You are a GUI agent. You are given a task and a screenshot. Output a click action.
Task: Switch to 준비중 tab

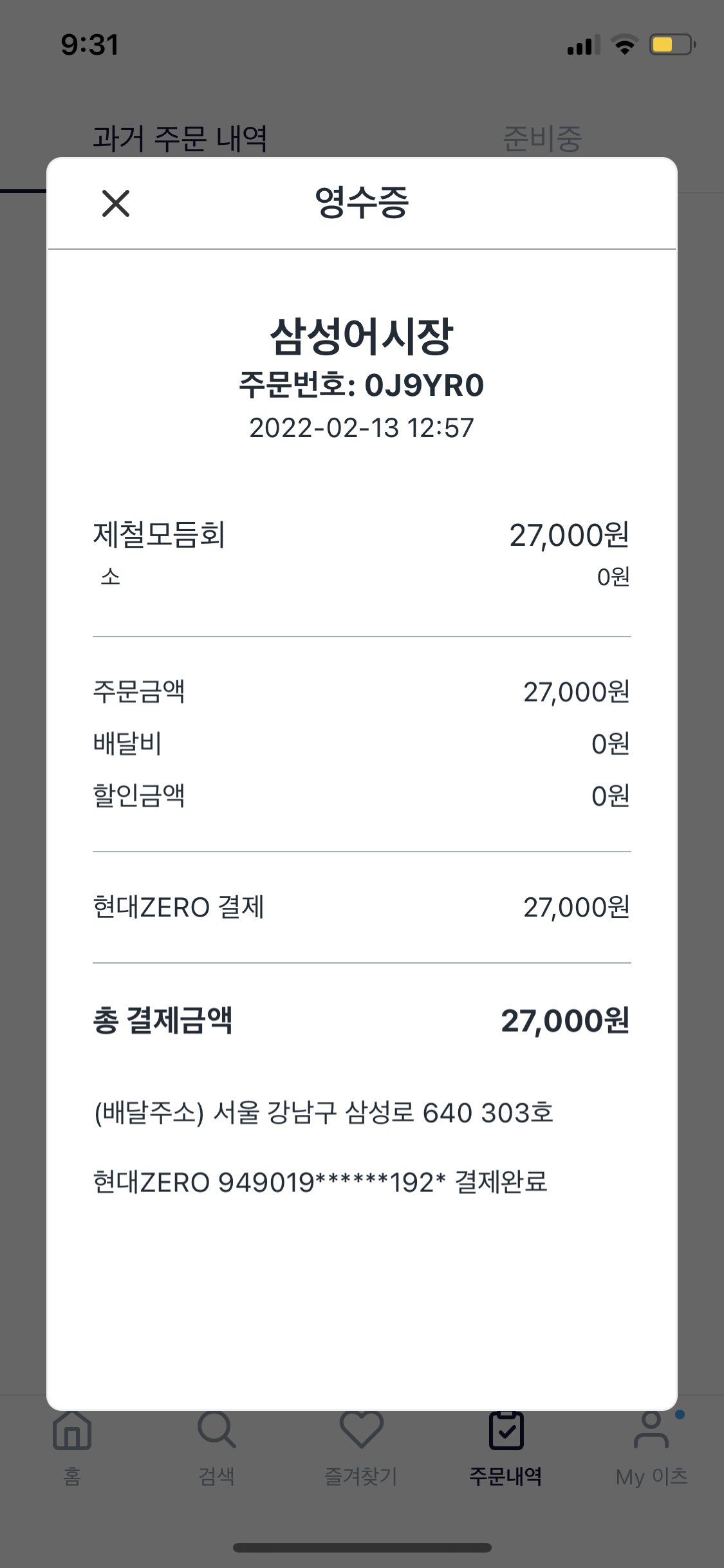click(x=542, y=138)
